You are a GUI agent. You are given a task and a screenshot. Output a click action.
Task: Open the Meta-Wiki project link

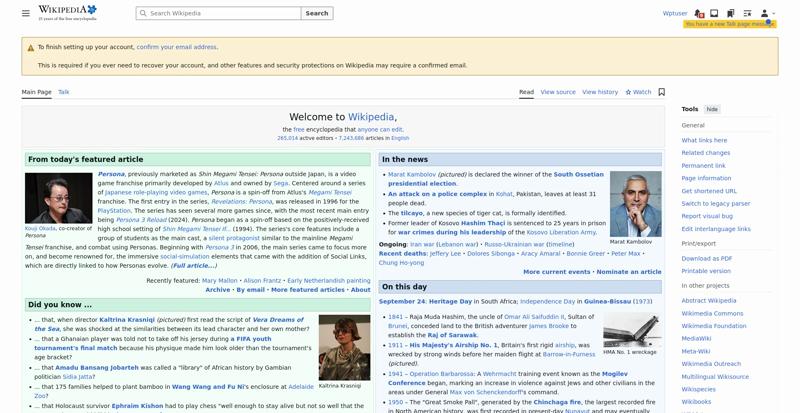[x=695, y=351]
